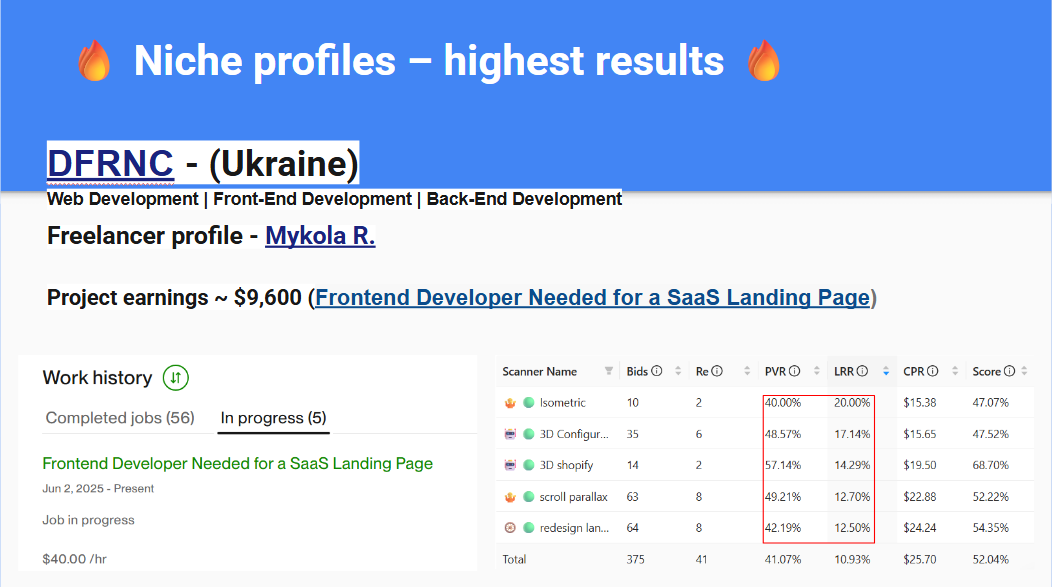Click the 20.00% LRR cell
The image size is (1052, 587).
(x=852, y=403)
